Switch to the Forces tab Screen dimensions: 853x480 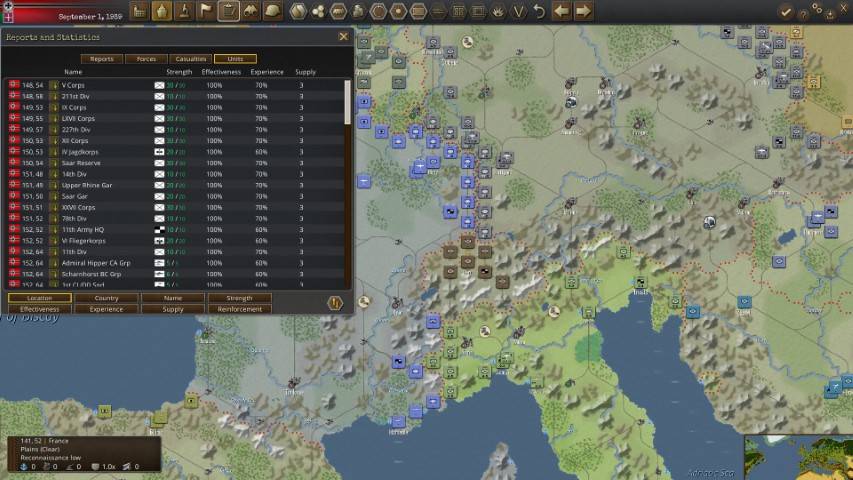(x=146, y=59)
